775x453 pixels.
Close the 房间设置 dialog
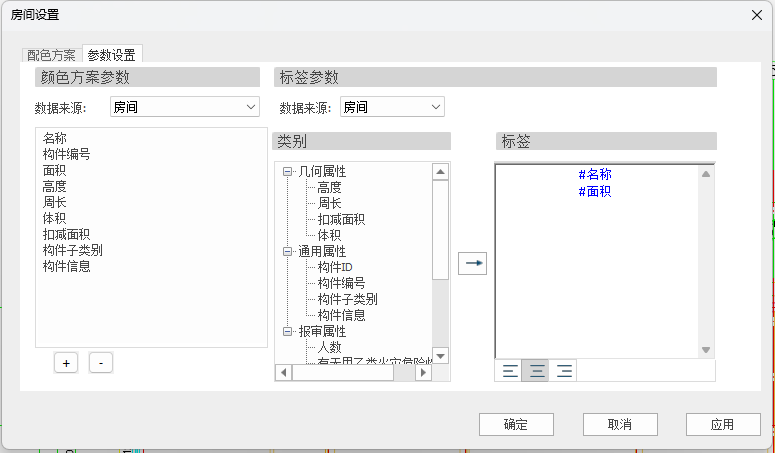click(757, 15)
